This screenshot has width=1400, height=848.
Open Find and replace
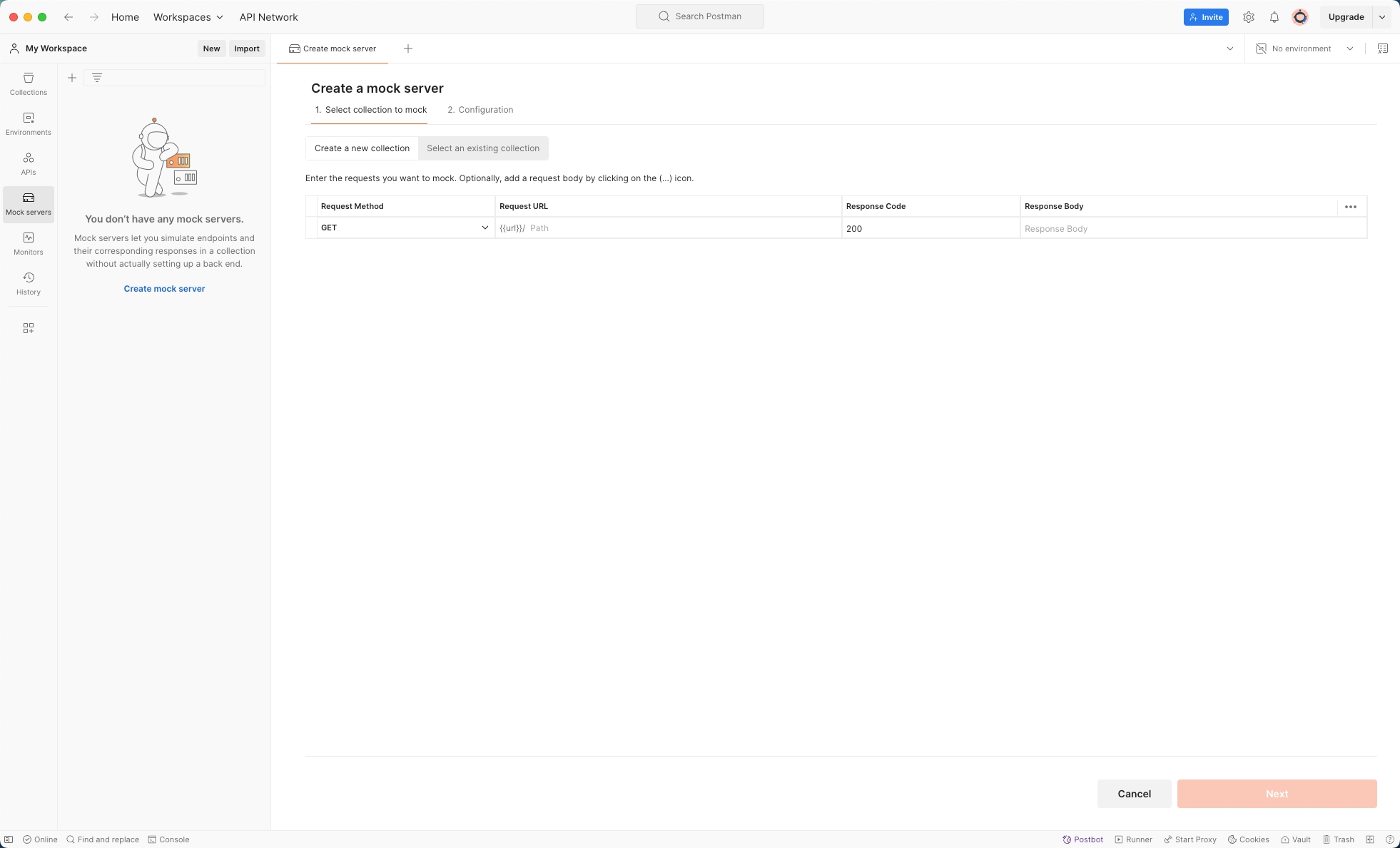point(103,839)
